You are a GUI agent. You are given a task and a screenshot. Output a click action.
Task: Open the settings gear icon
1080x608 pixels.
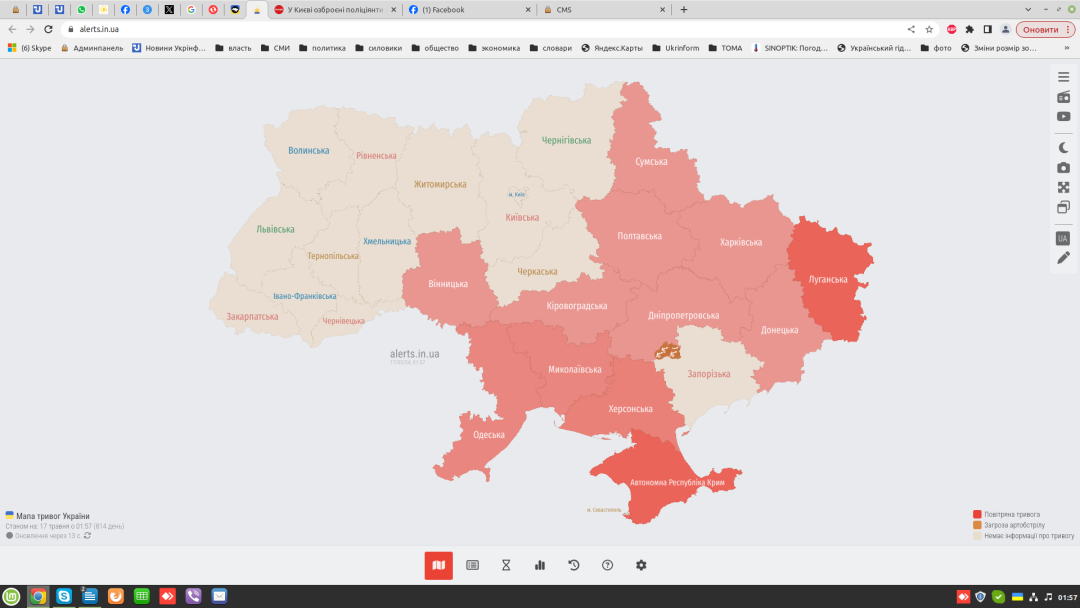(x=641, y=565)
